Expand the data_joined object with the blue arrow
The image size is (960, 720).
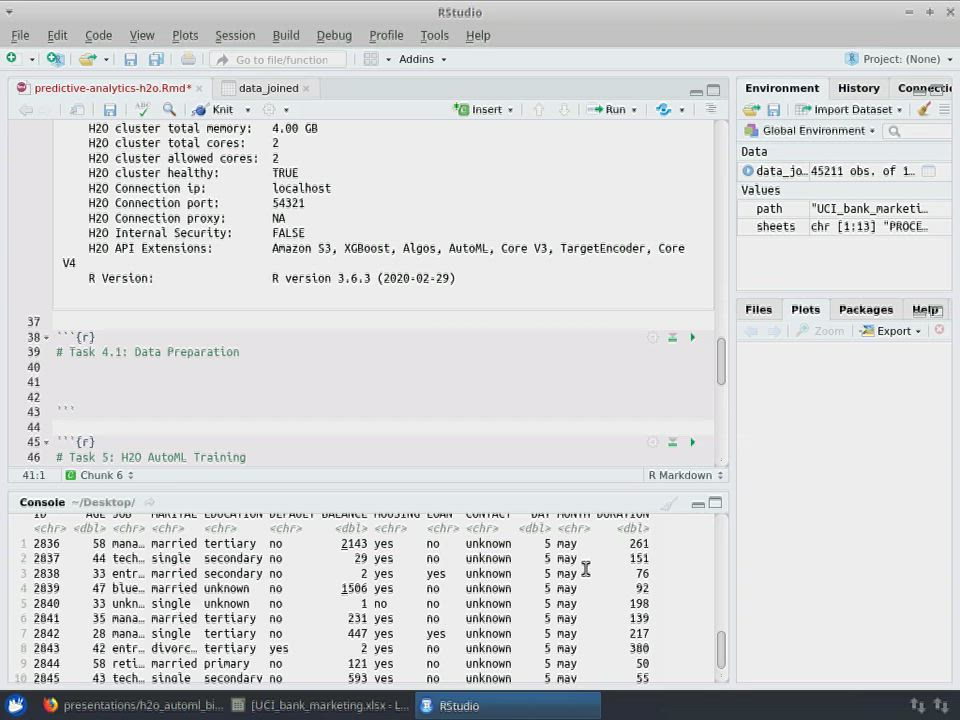pyautogui.click(x=748, y=171)
